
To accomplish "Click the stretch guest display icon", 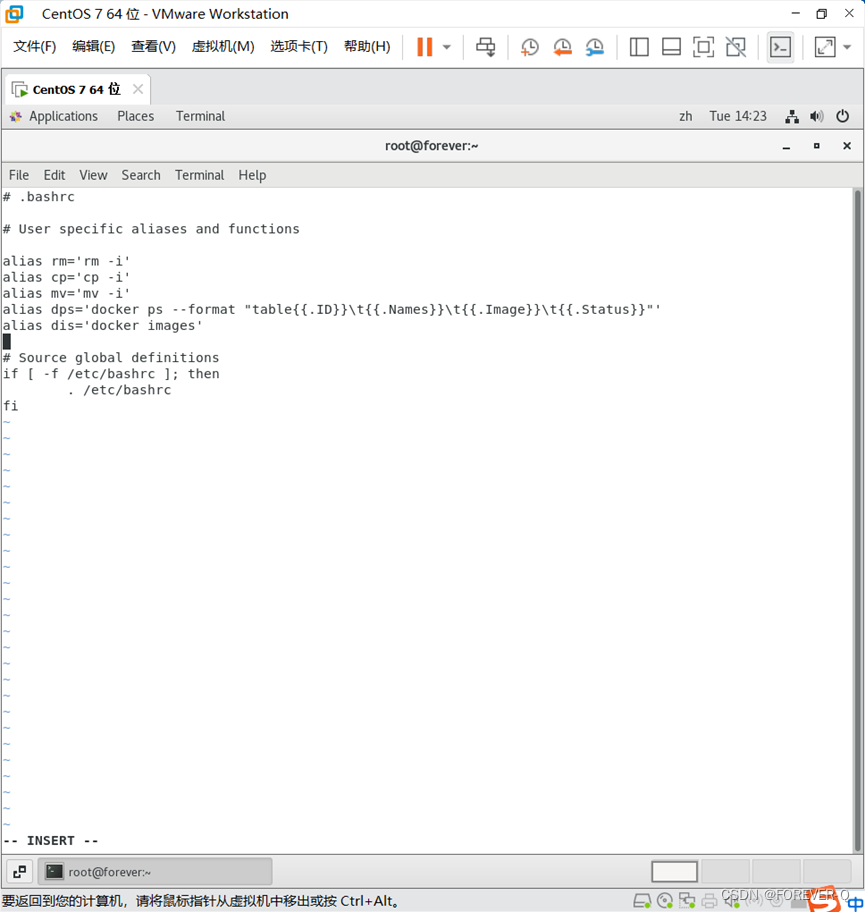I will [825, 47].
